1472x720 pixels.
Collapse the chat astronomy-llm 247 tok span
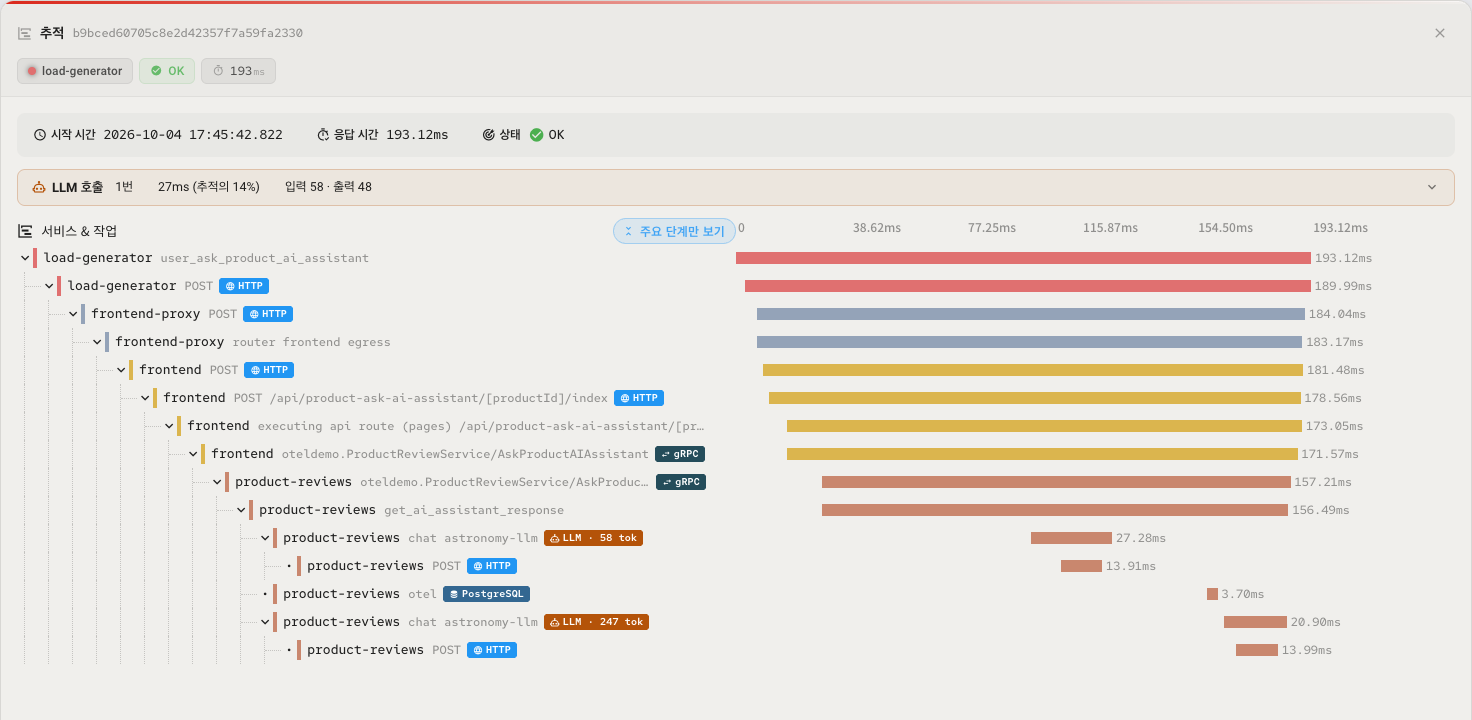265,622
